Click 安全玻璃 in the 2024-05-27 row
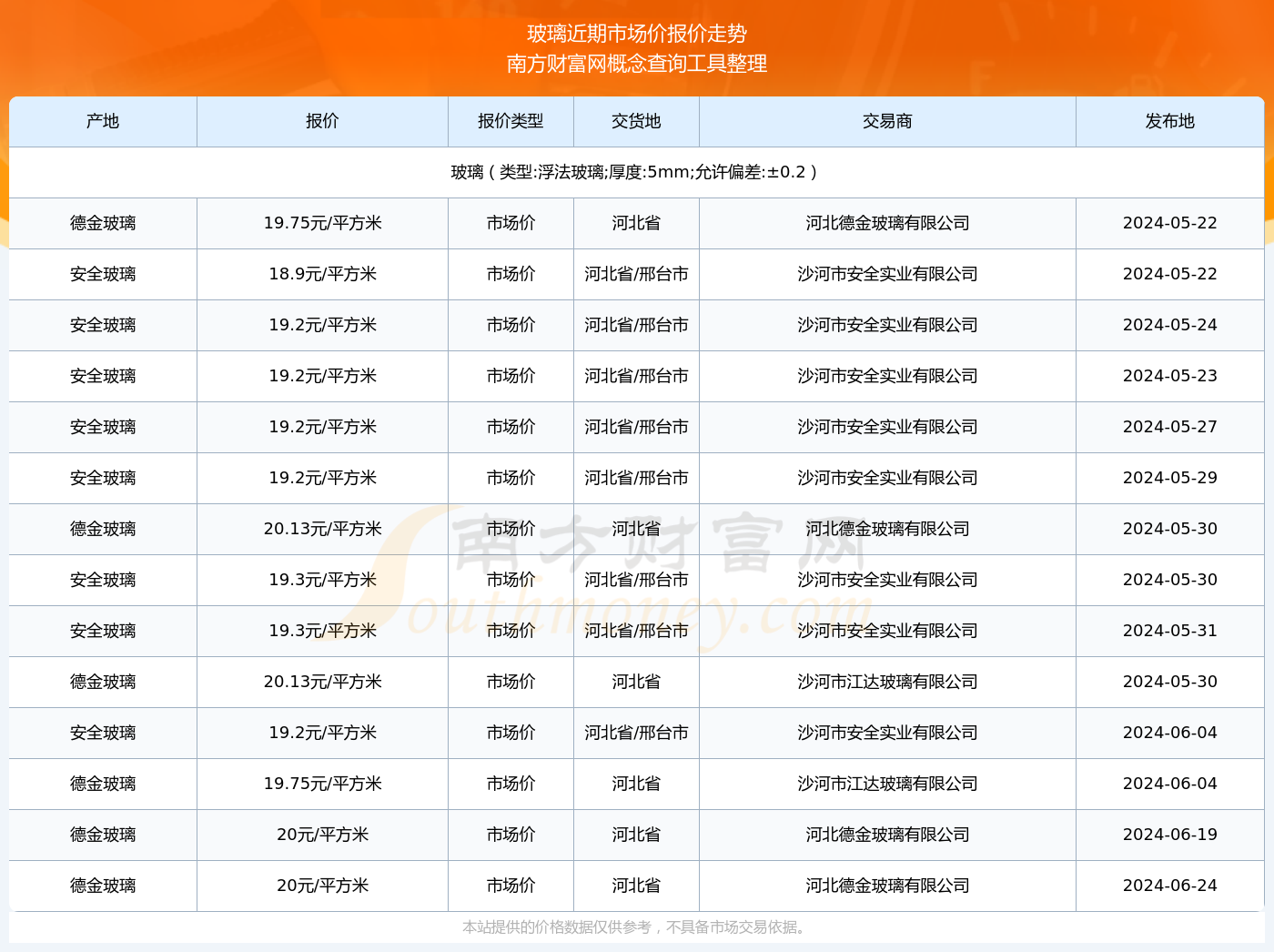The height and width of the screenshot is (952, 1274). (103, 427)
